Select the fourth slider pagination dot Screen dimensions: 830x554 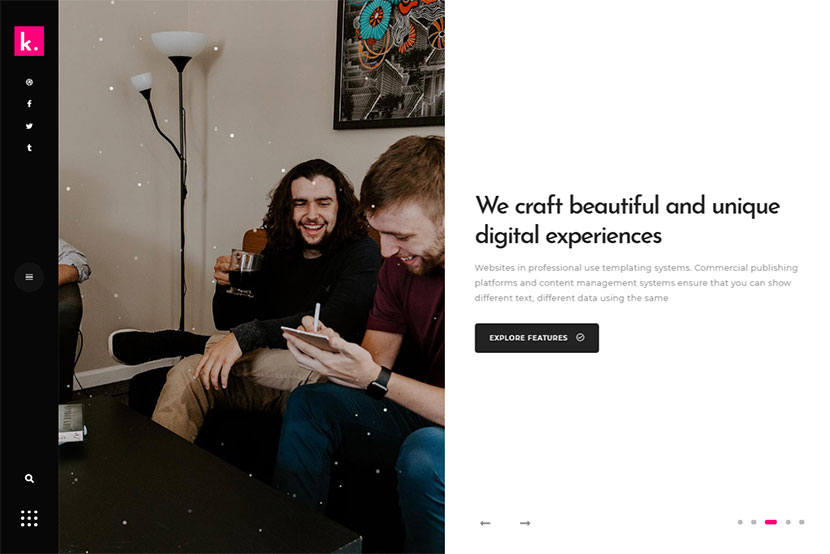tap(788, 522)
